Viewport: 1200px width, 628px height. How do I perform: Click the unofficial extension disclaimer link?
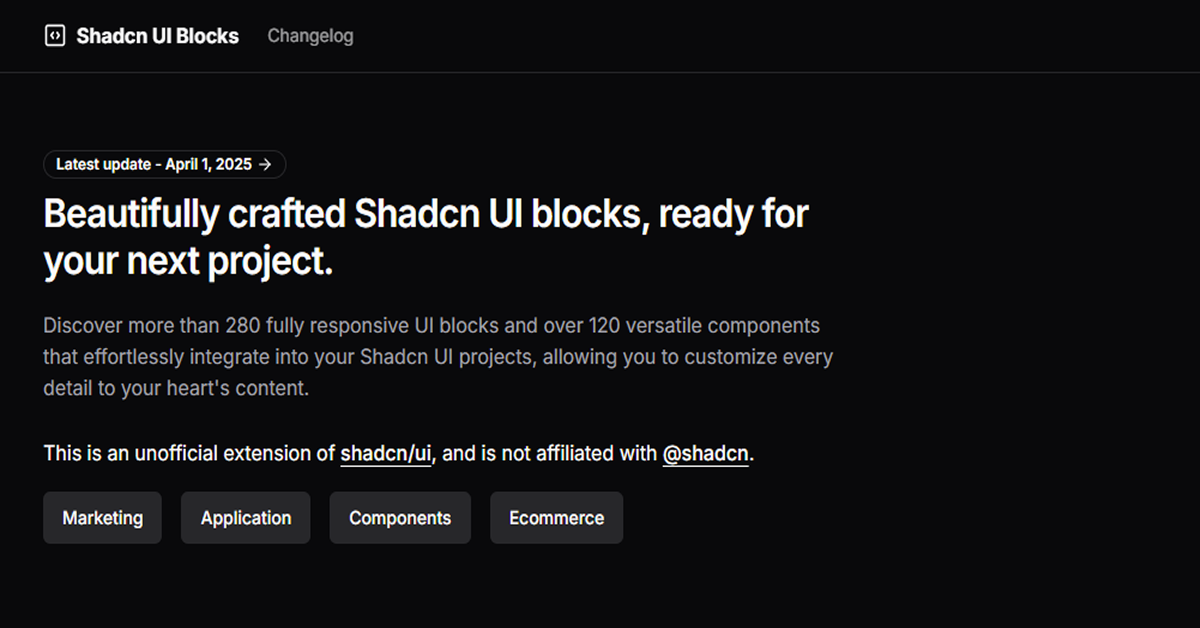point(385,453)
